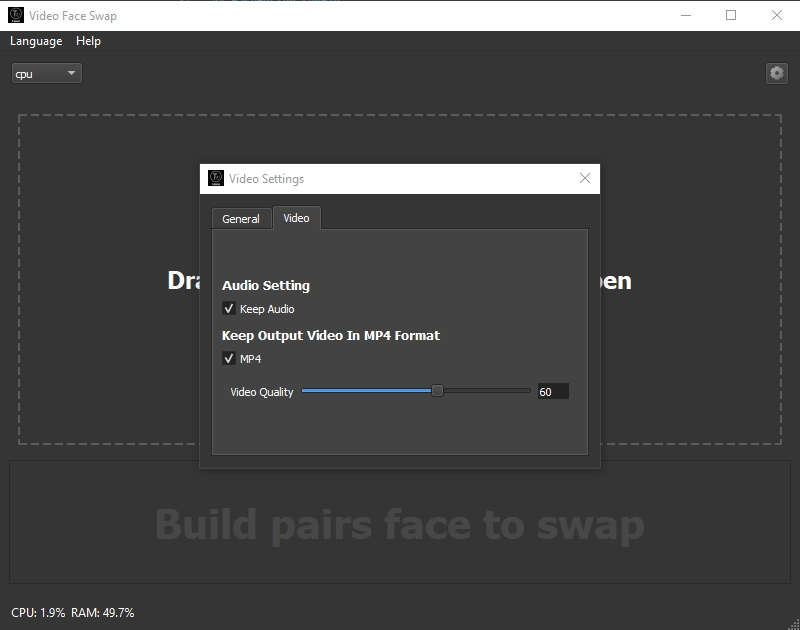
Task: Click the Video Settings dialog title bar
Action: coord(400,179)
